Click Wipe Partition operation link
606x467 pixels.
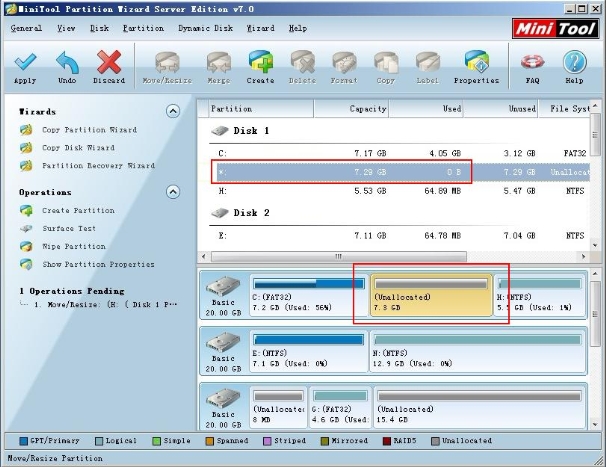(x=74, y=246)
